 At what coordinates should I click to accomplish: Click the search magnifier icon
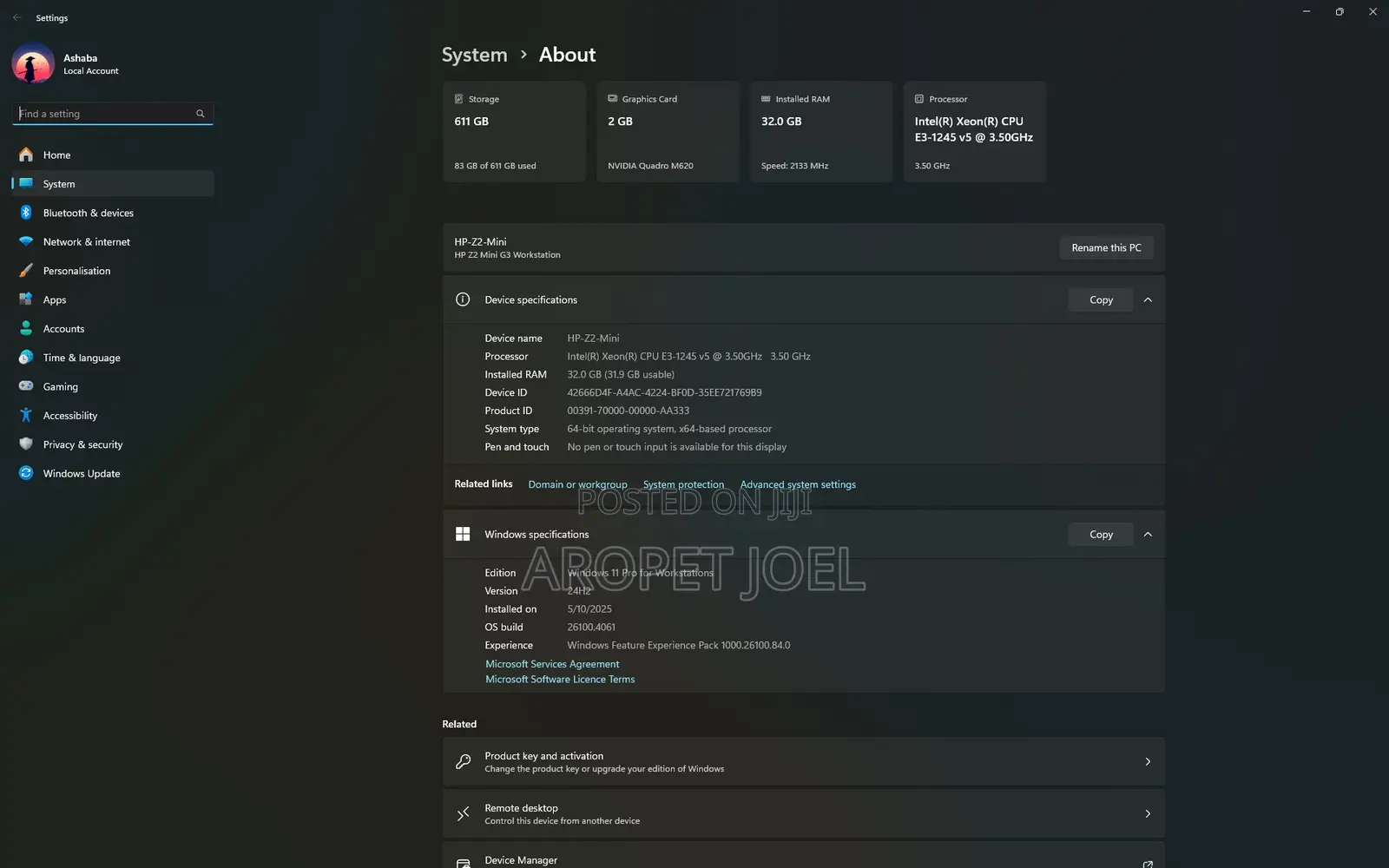pyautogui.click(x=201, y=114)
